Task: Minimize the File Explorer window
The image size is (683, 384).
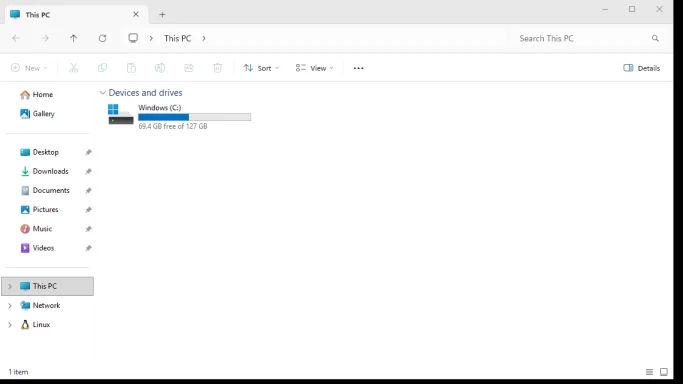Action: [605, 9]
